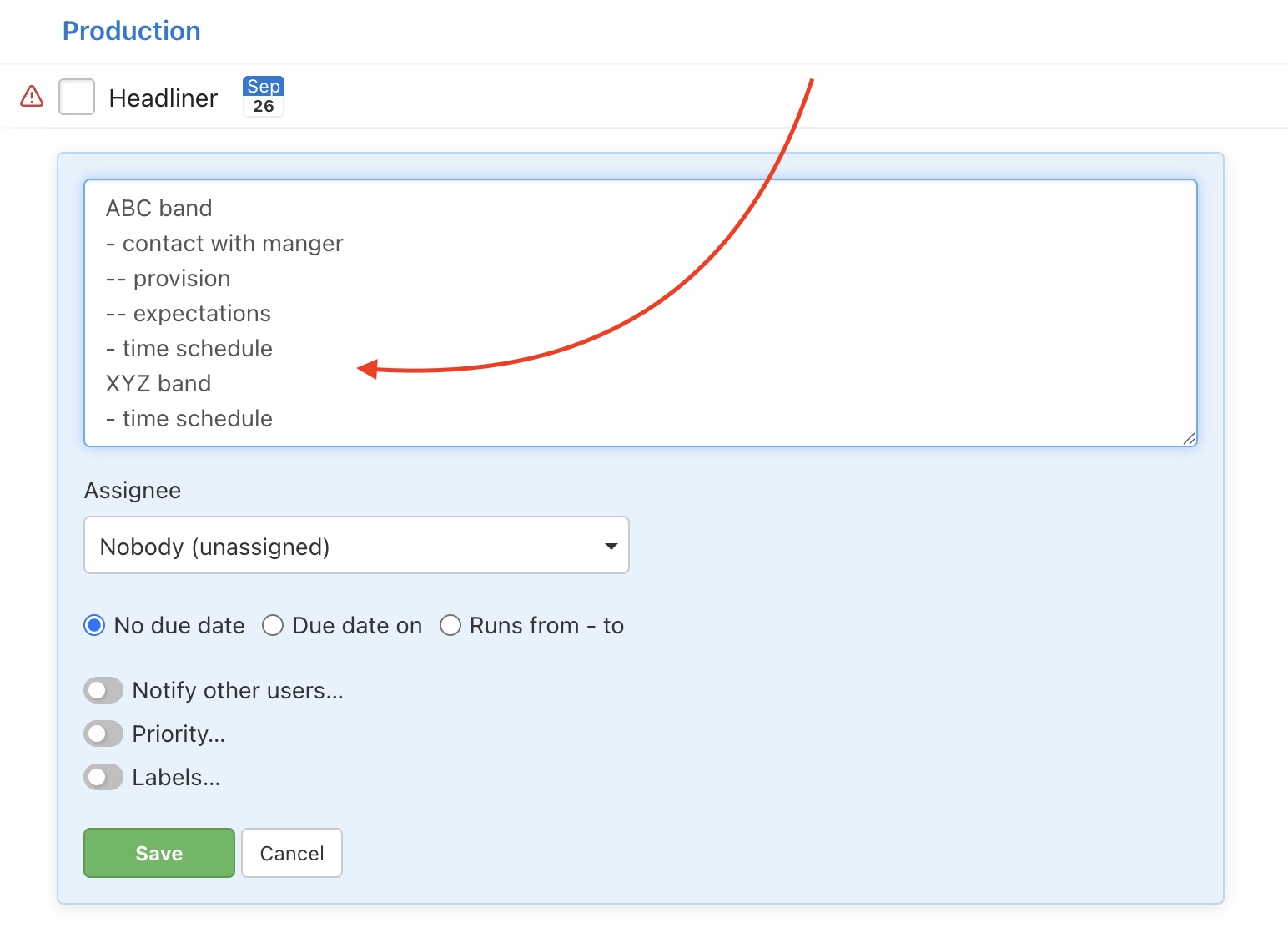This screenshot has width=1288, height=933.
Task: Open the Production task list link
Action: click(132, 31)
